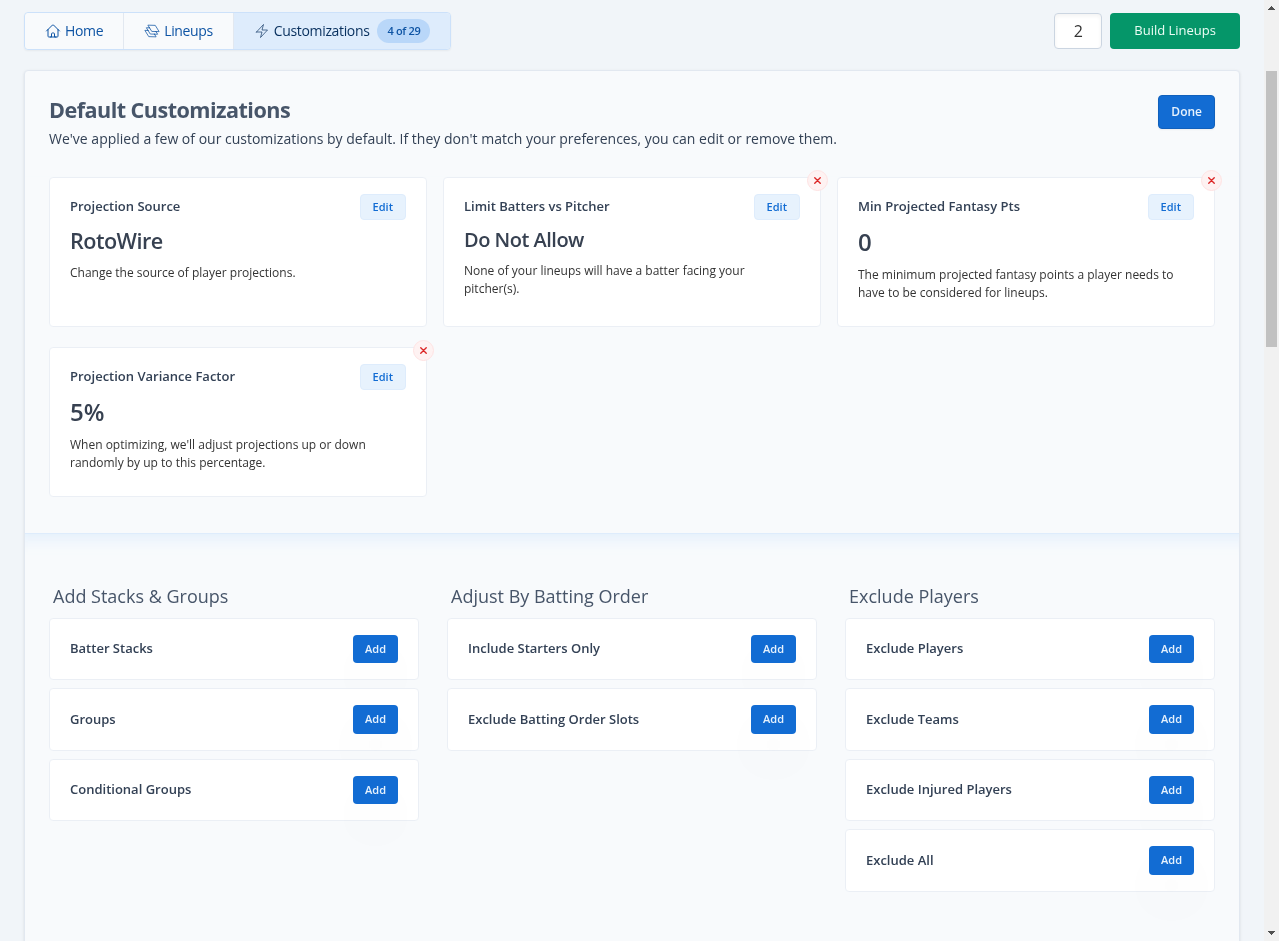The height and width of the screenshot is (941, 1279).
Task: Edit the Projection Variance Factor percentage
Action: [x=383, y=377]
